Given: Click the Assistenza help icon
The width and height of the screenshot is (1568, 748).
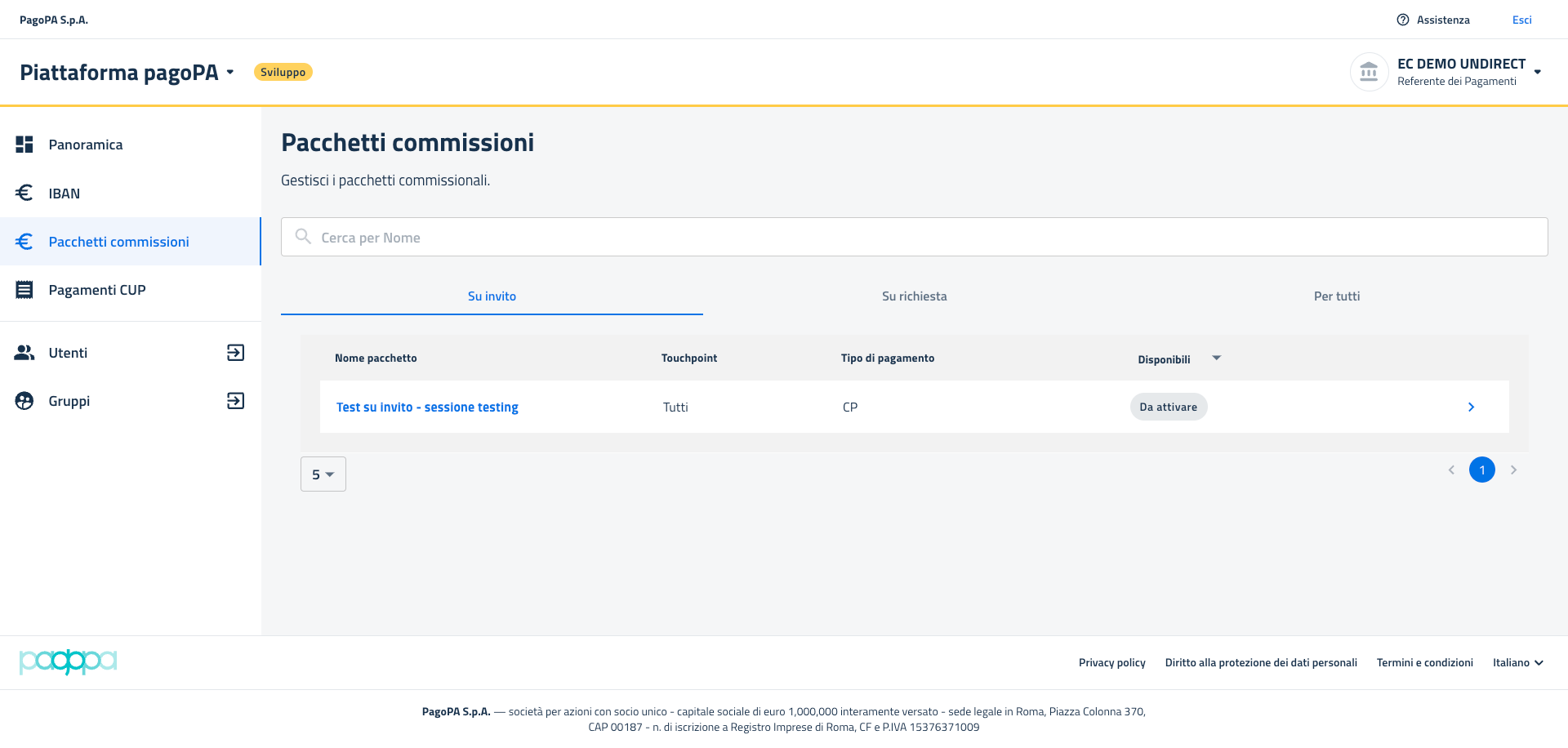Looking at the screenshot, I should coord(1403,20).
